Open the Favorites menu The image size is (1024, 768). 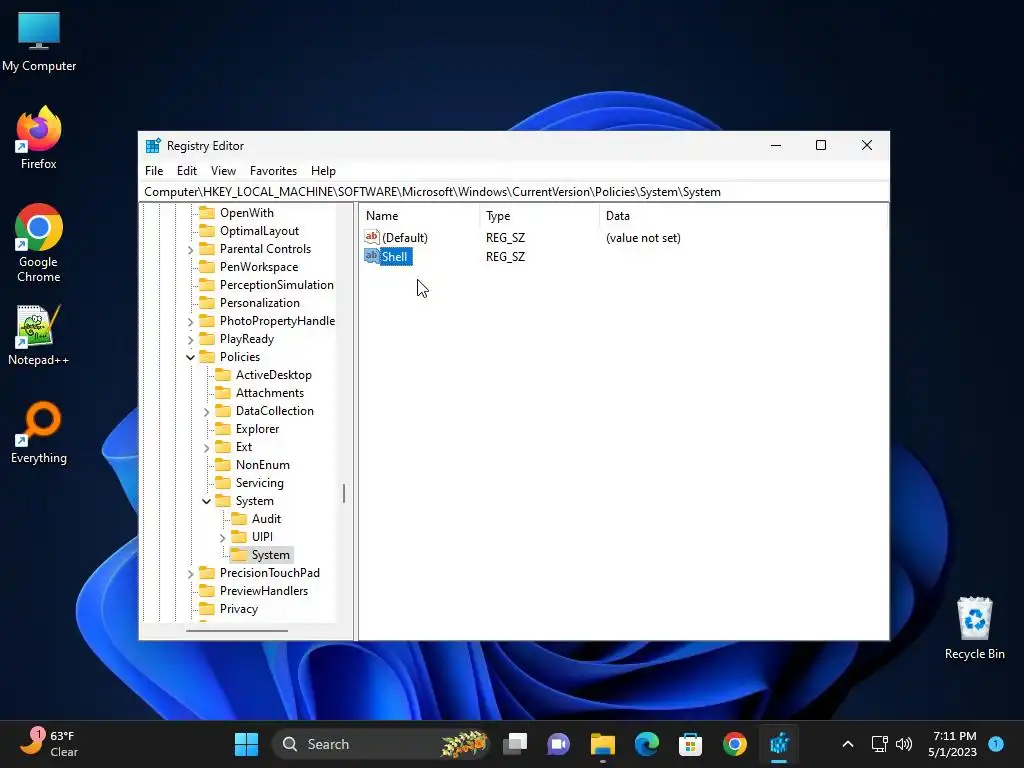[x=273, y=170]
